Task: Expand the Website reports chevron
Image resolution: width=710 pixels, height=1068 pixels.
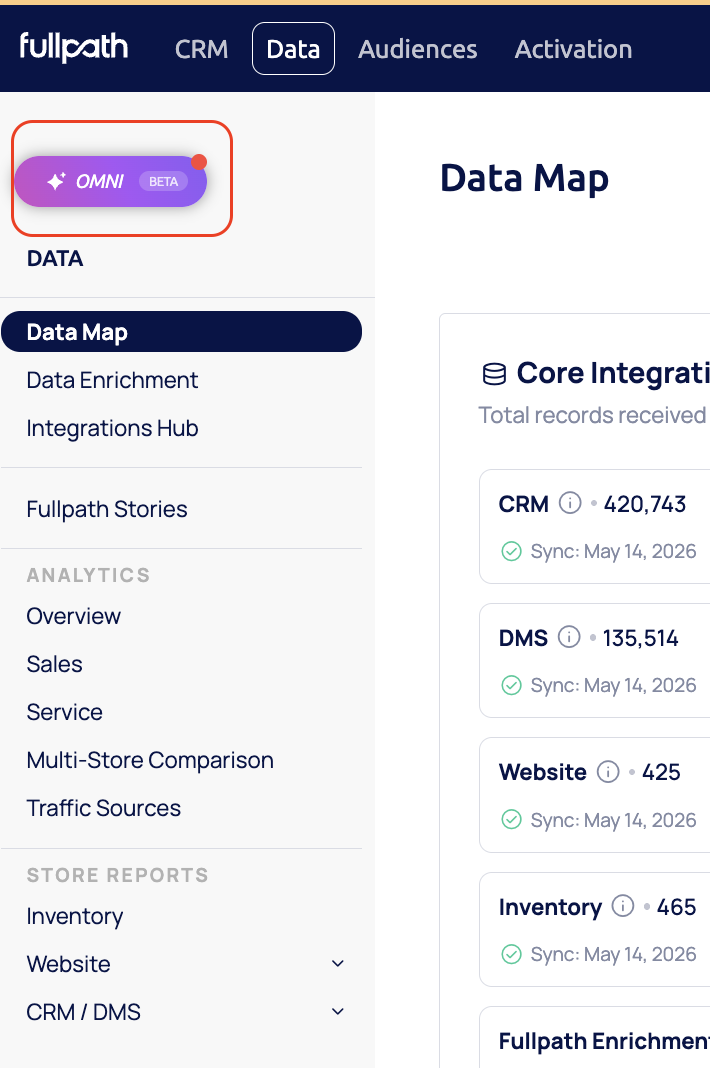Action: (x=337, y=964)
